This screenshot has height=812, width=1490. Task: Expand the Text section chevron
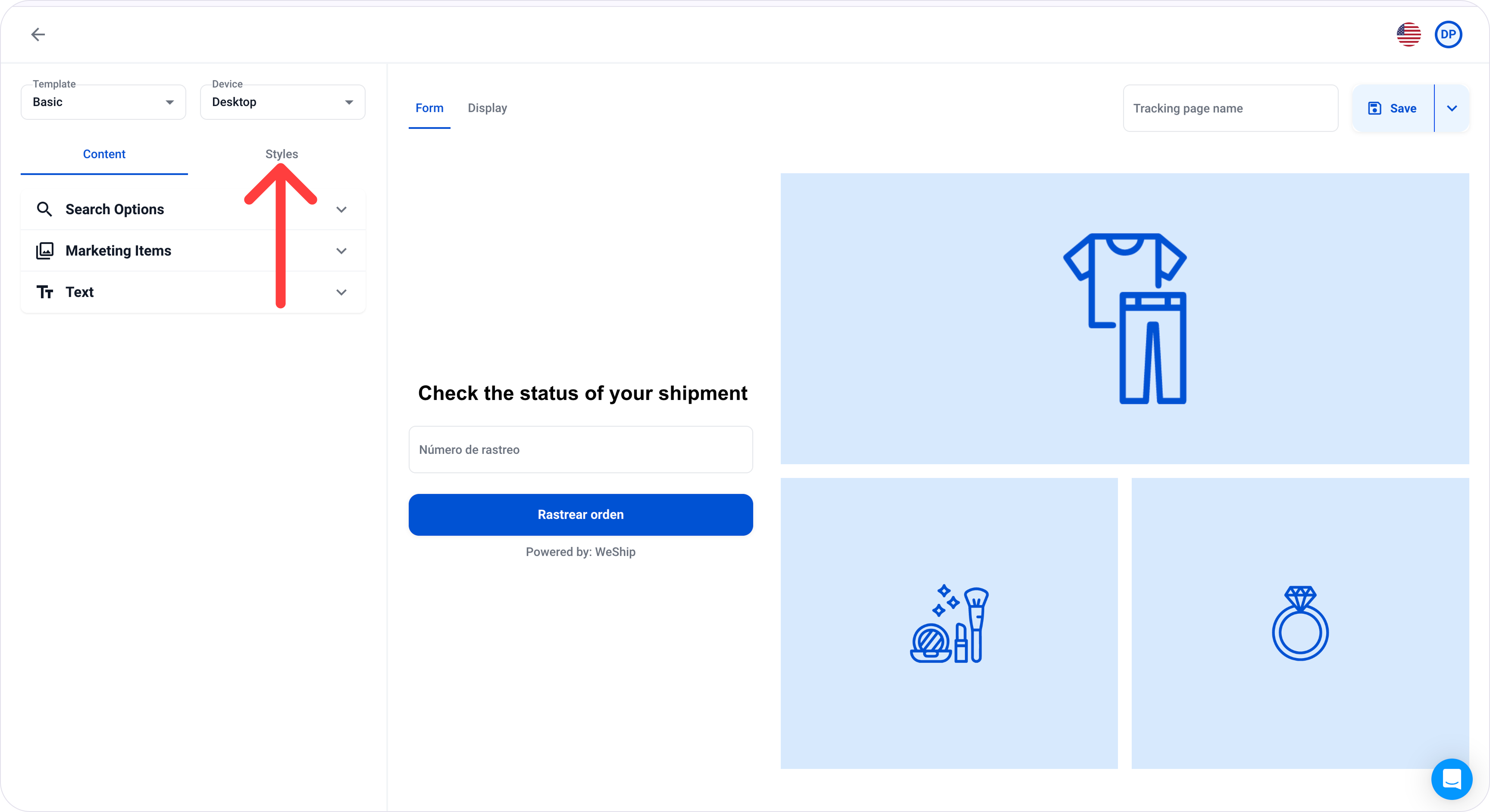(x=341, y=293)
